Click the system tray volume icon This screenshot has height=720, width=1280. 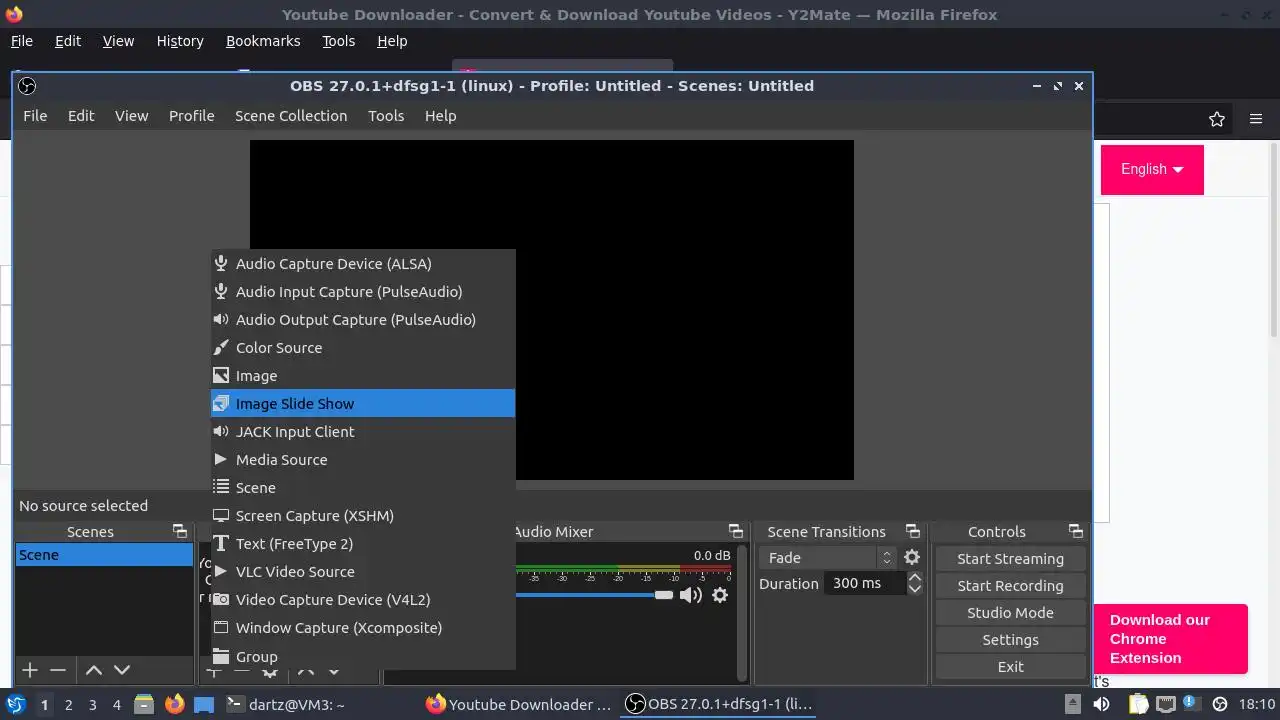tap(1101, 704)
